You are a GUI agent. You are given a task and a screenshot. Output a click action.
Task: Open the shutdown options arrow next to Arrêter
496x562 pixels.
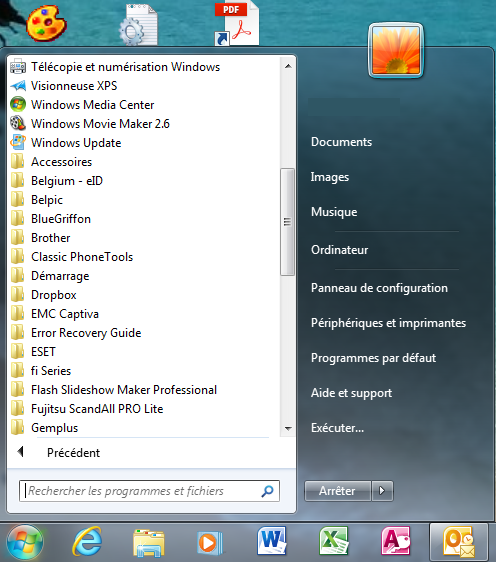click(x=382, y=490)
